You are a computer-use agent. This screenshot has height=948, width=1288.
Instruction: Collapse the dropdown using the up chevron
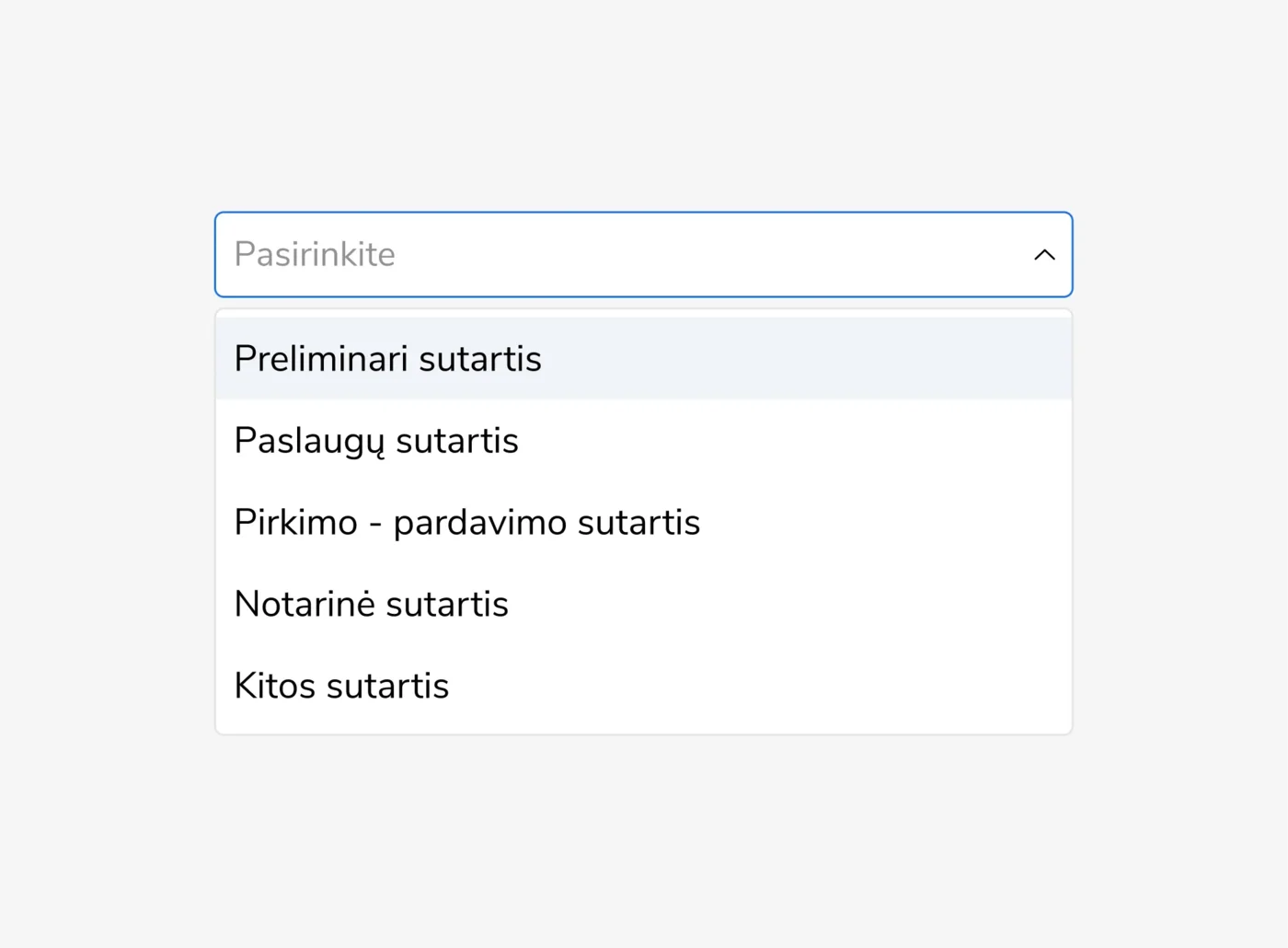pyautogui.click(x=1044, y=255)
